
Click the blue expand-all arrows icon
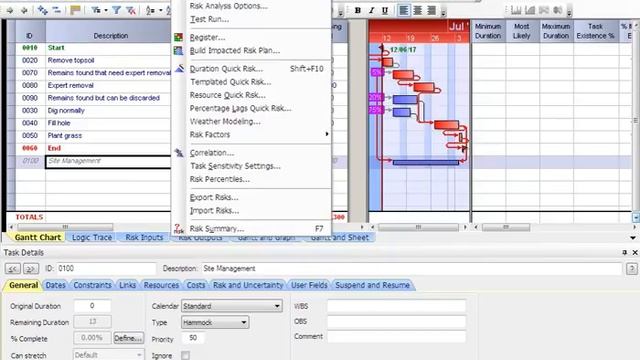point(42,10)
